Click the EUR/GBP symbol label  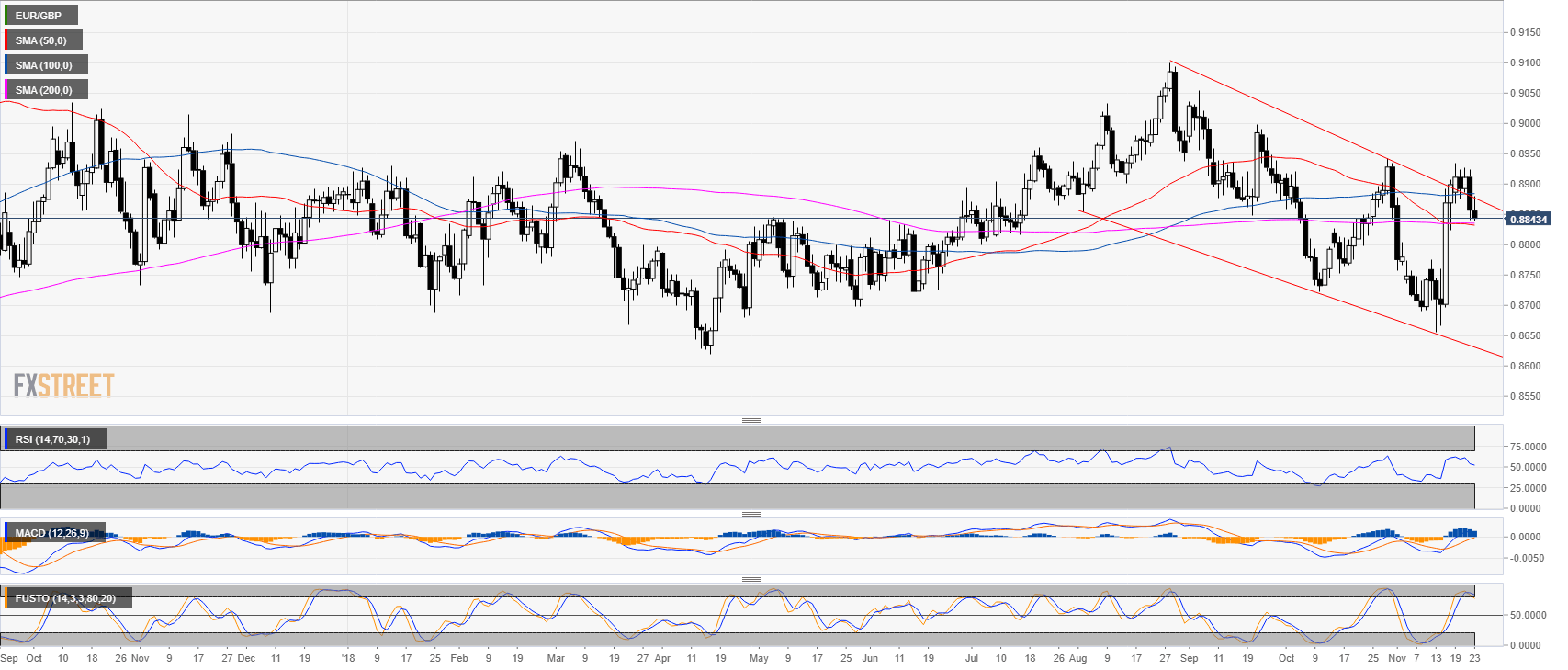click(x=39, y=16)
